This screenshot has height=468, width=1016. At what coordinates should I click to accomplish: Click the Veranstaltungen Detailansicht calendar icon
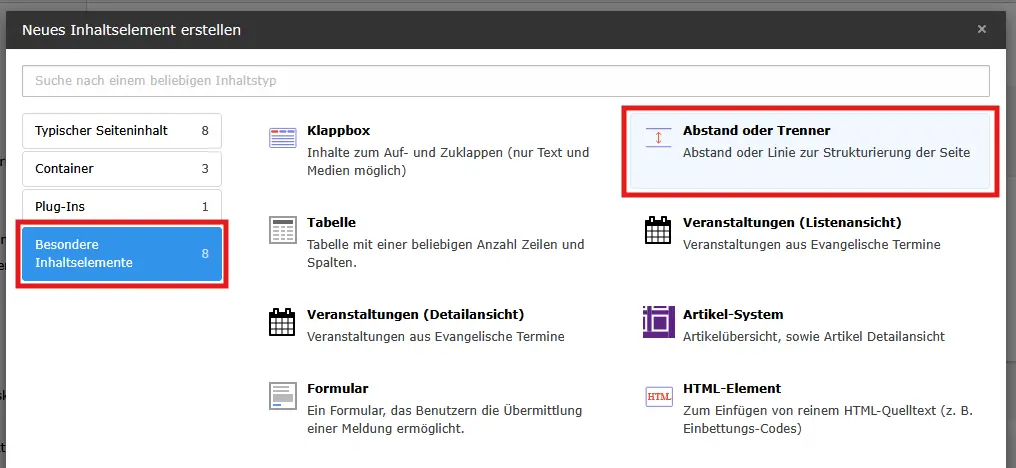283,322
